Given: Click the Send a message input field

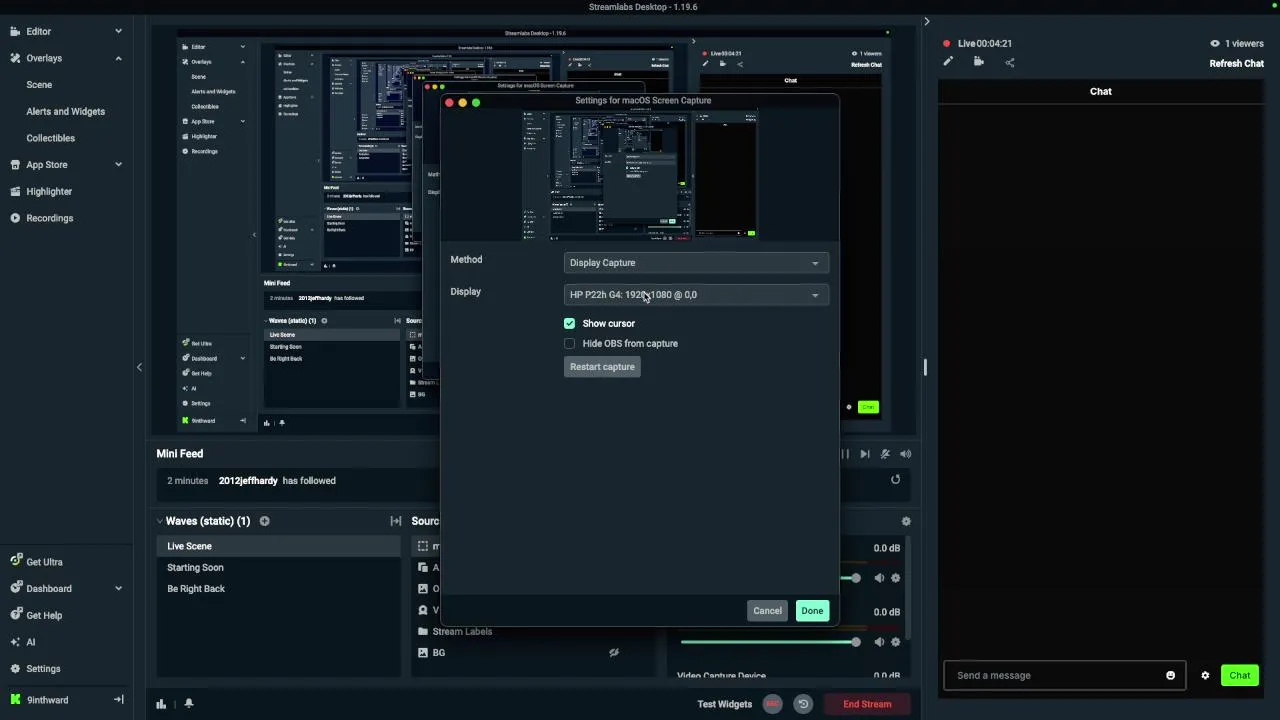Looking at the screenshot, I should 1064,675.
